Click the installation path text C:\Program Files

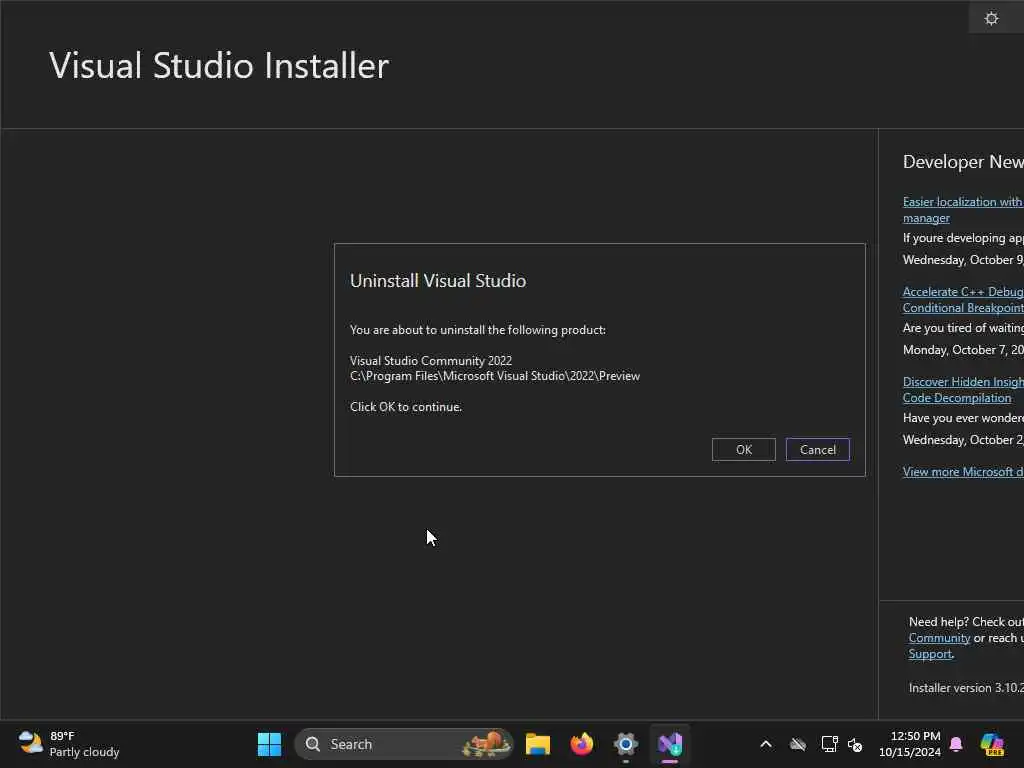coord(494,376)
